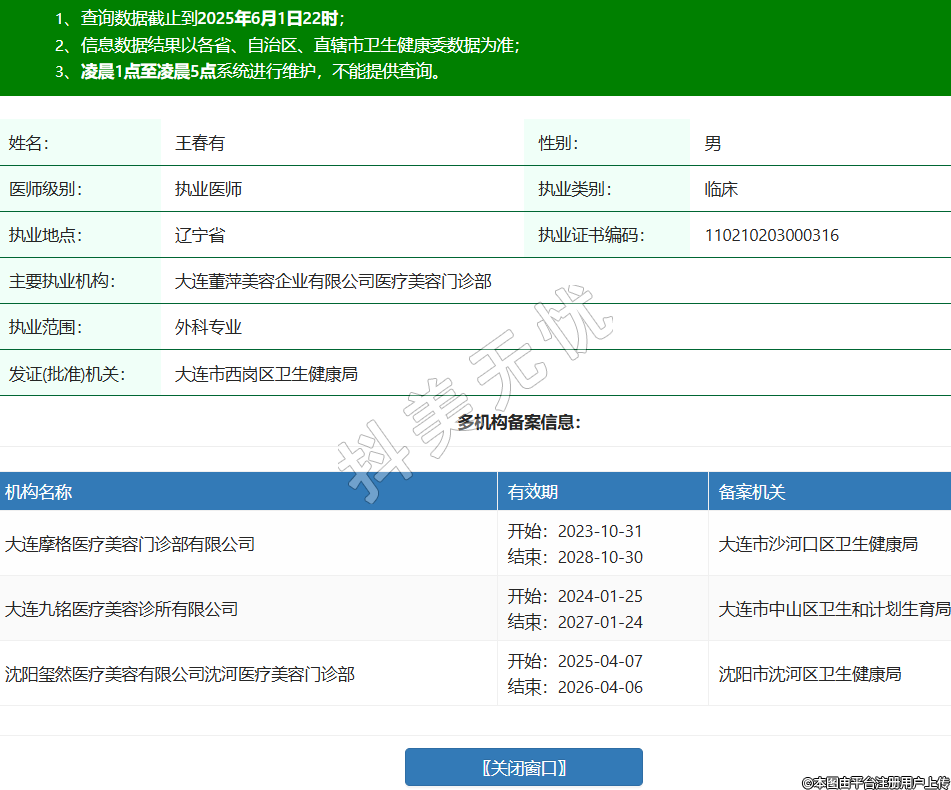This screenshot has height=790, width=951.
Task: Select the 大连九铭医疗美容诊所有限公司 entry
Action: click(x=122, y=609)
